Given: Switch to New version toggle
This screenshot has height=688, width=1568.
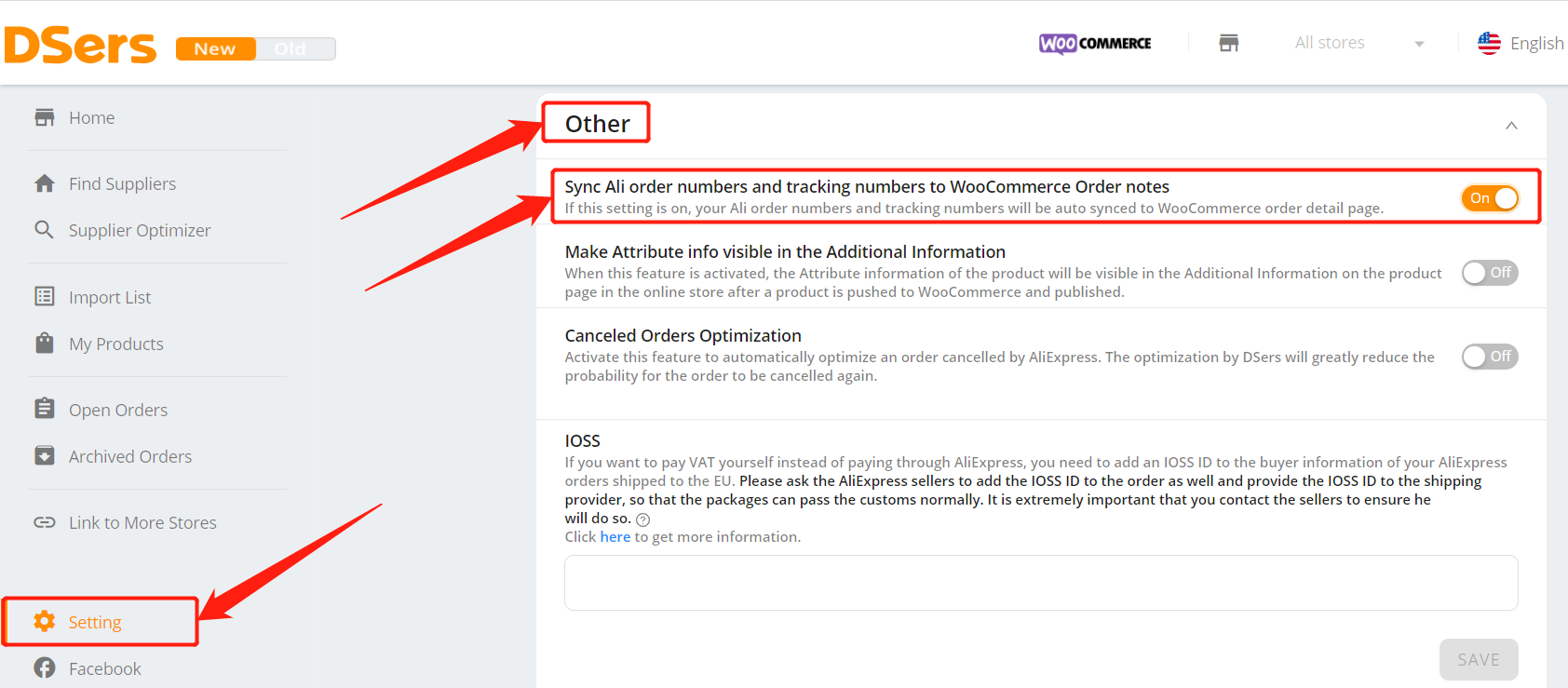Looking at the screenshot, I should (216, 48).
